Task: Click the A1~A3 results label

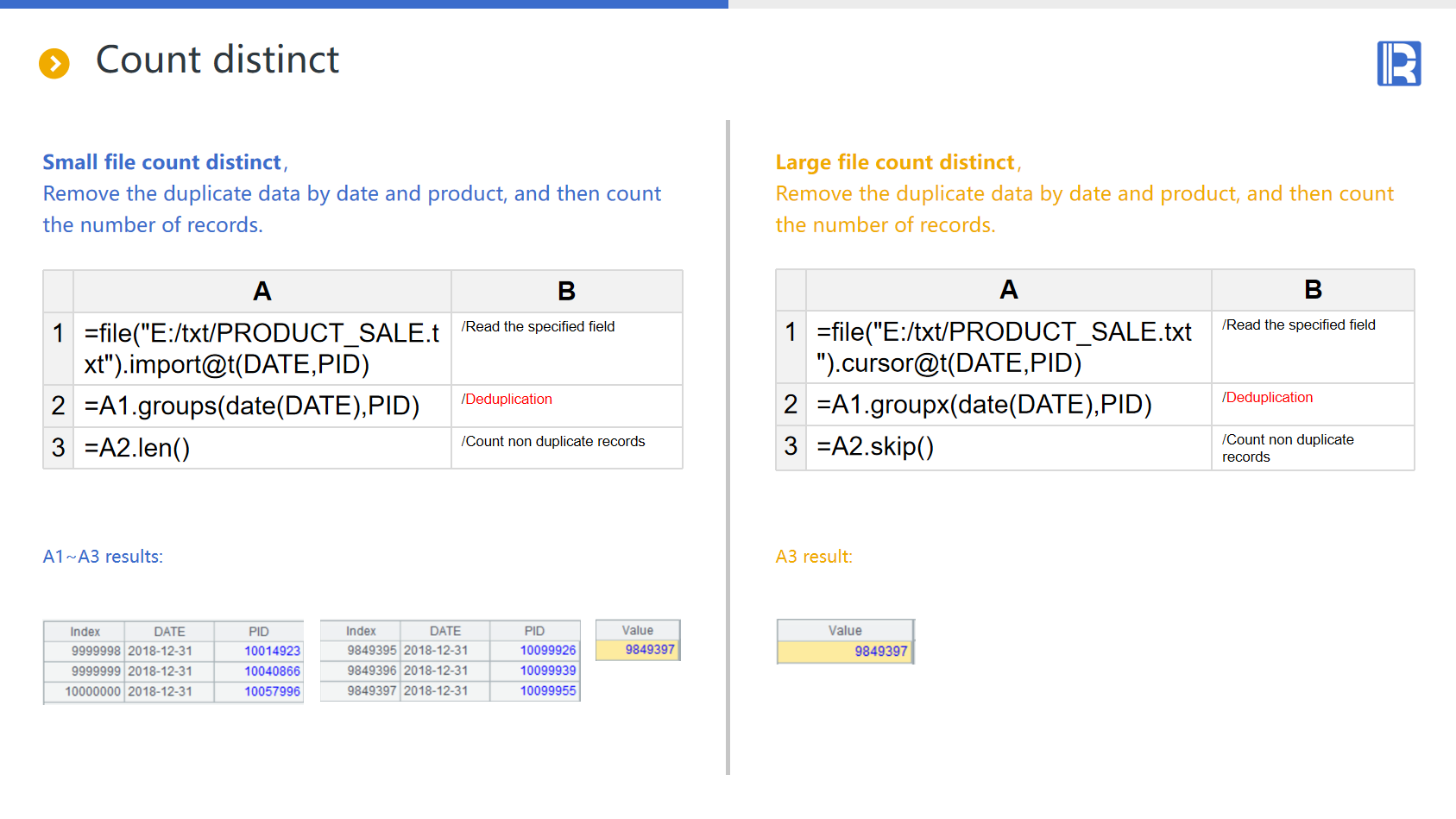Action: click(x=103, y=557)
